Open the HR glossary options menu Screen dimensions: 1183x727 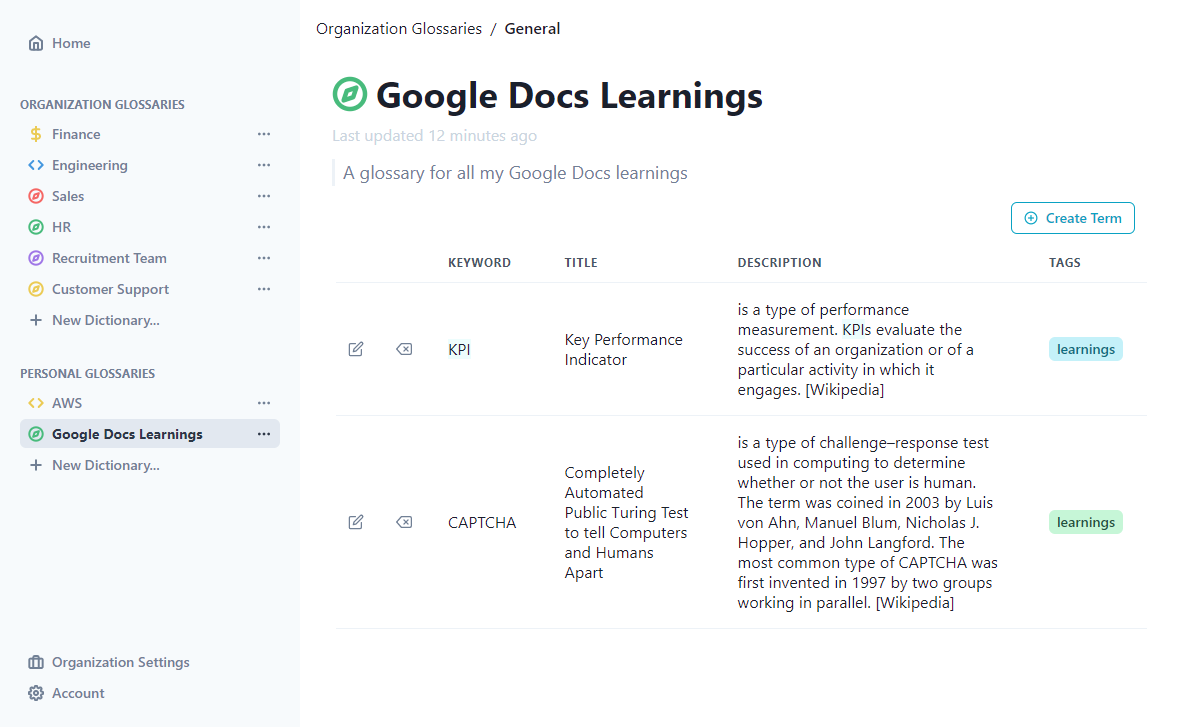[x=263, y=227]
